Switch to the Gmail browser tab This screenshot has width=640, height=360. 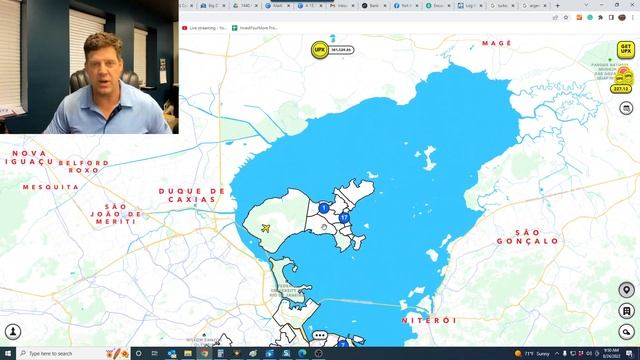pos(342,6)
